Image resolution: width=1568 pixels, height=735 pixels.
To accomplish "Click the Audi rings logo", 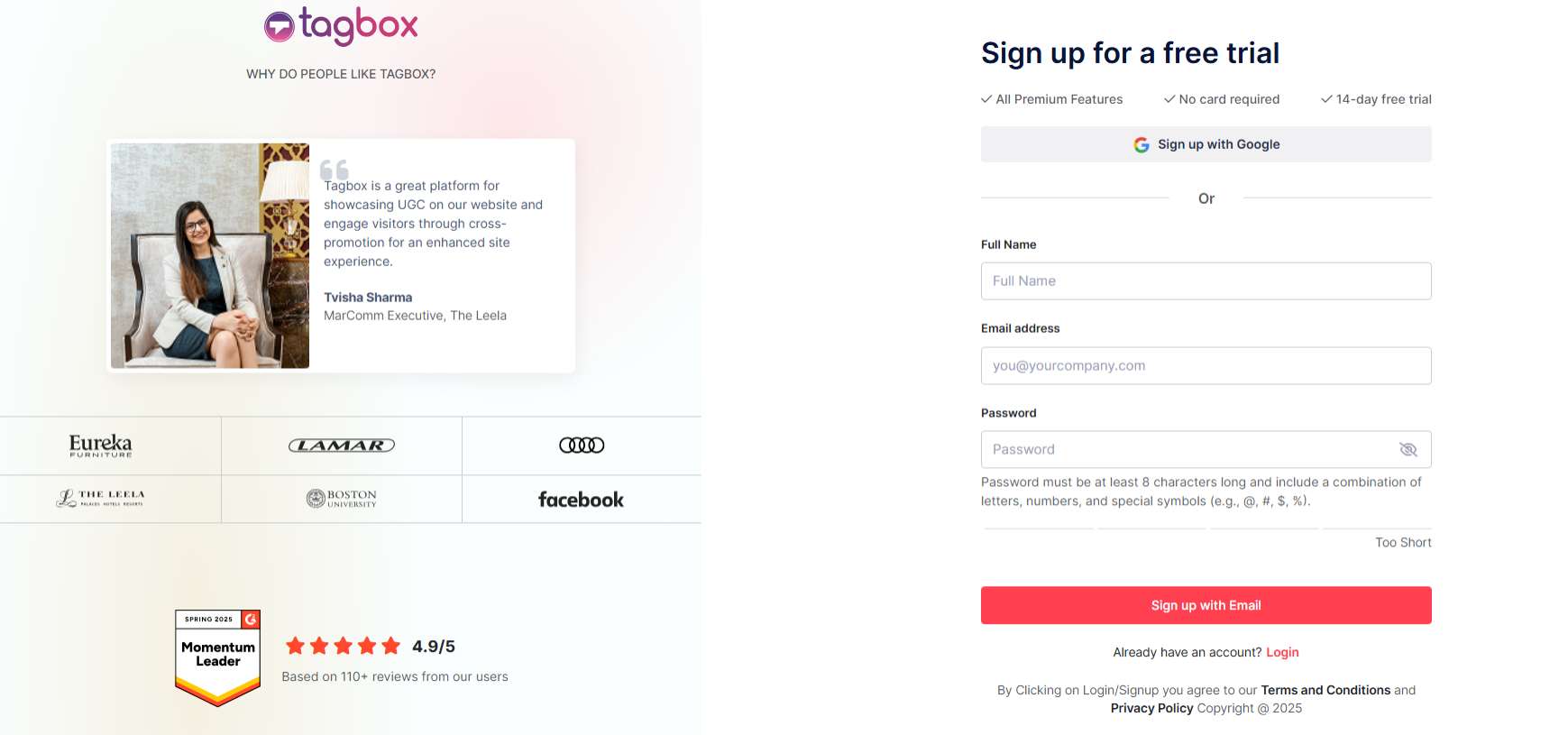I will tap(583, 445).
